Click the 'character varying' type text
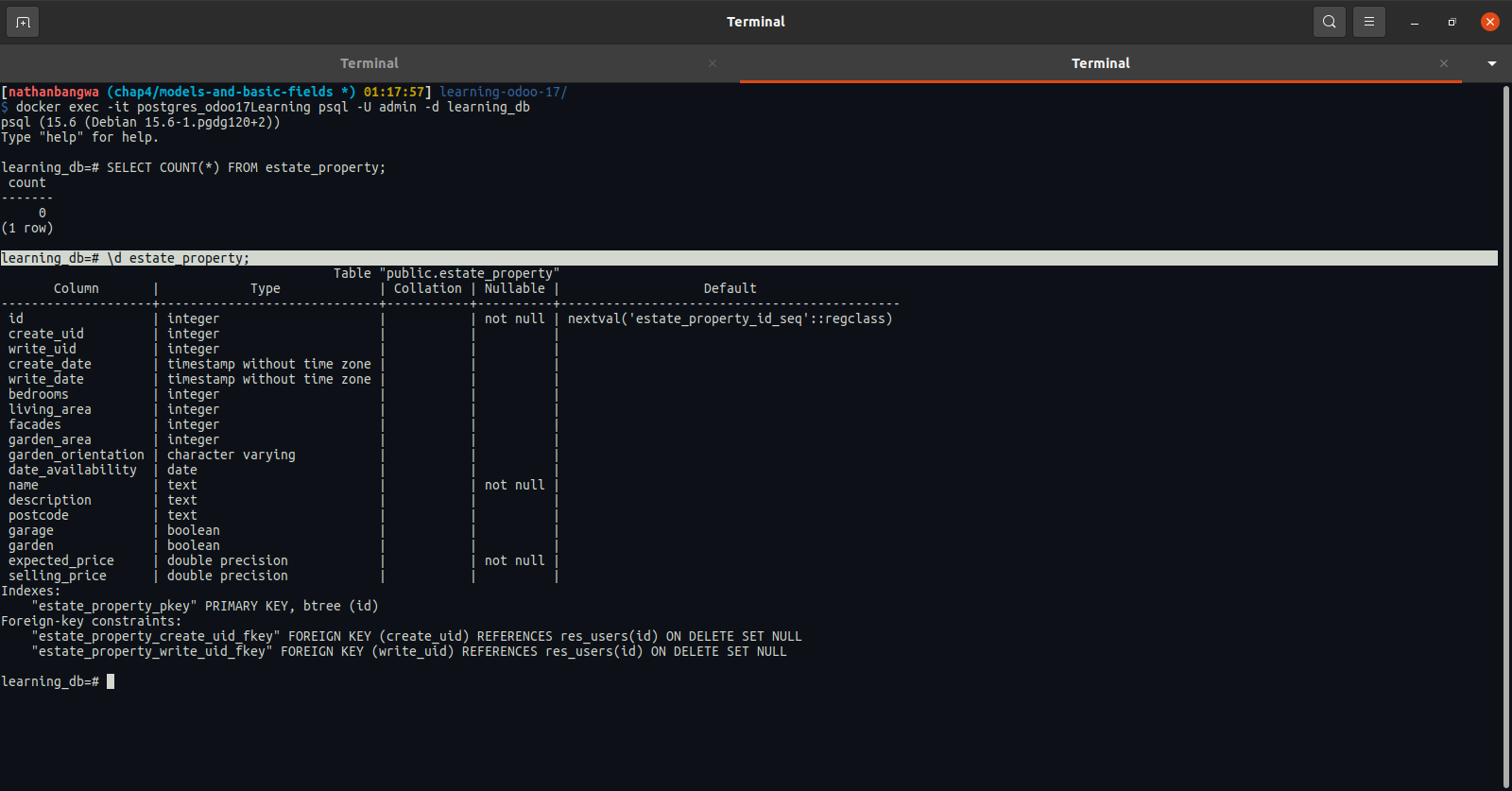Screen dimensions: 1512x791 click(232, 455)
